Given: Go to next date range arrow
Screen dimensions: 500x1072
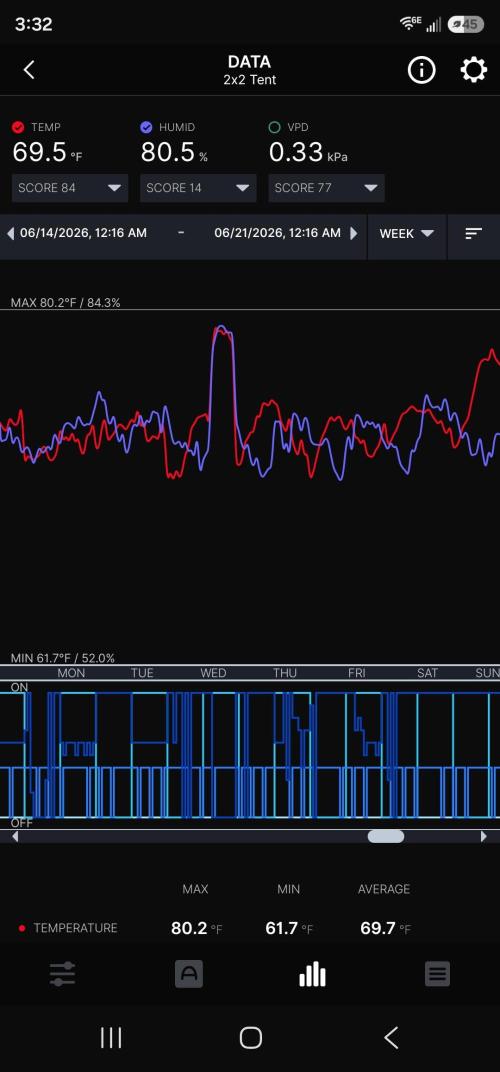Looking at the screenshot, I should (x=354, y=233).
